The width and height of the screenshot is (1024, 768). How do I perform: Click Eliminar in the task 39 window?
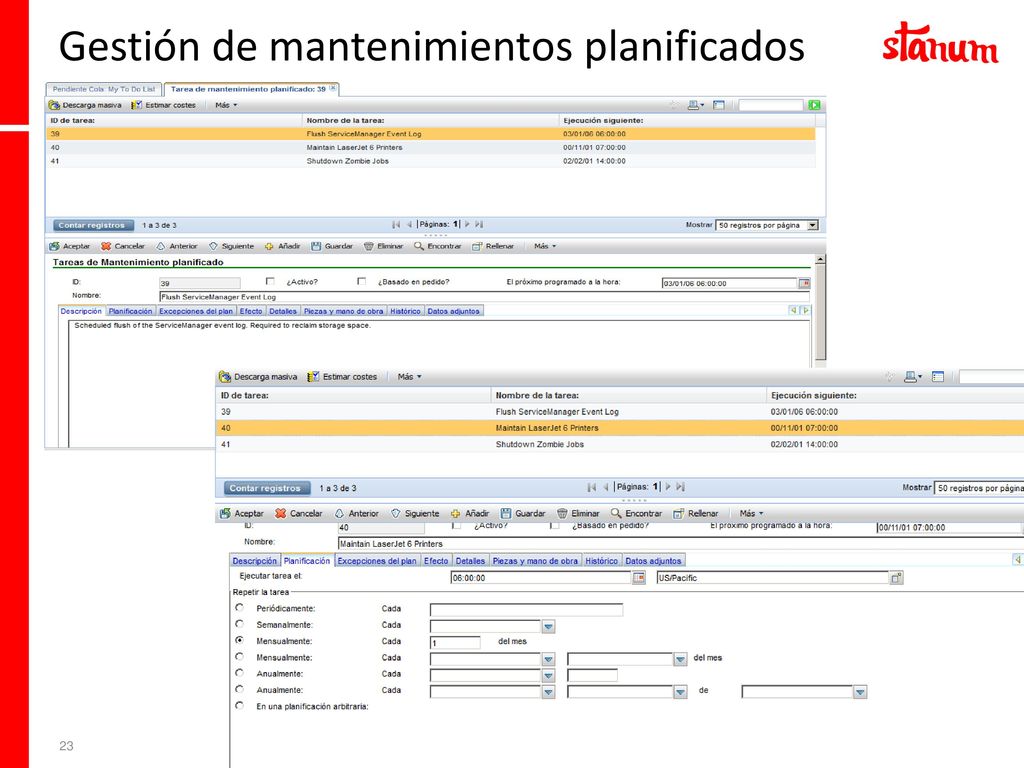[x=383, y=246]
